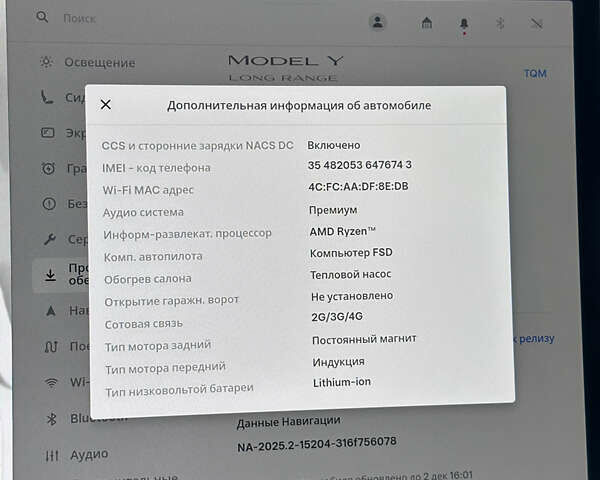Open the display settings icon in sidebar
Viewport: 600px width, 480px height.
click(x=47, y=133)
